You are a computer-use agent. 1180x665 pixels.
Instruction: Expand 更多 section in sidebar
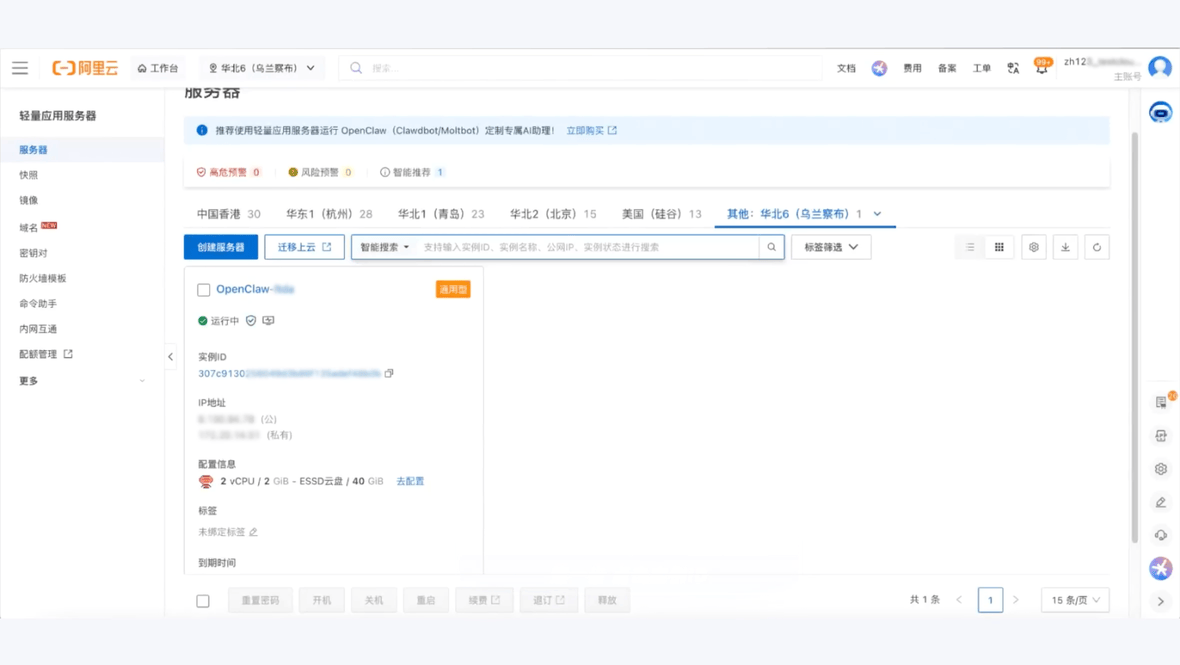[83, 381]
